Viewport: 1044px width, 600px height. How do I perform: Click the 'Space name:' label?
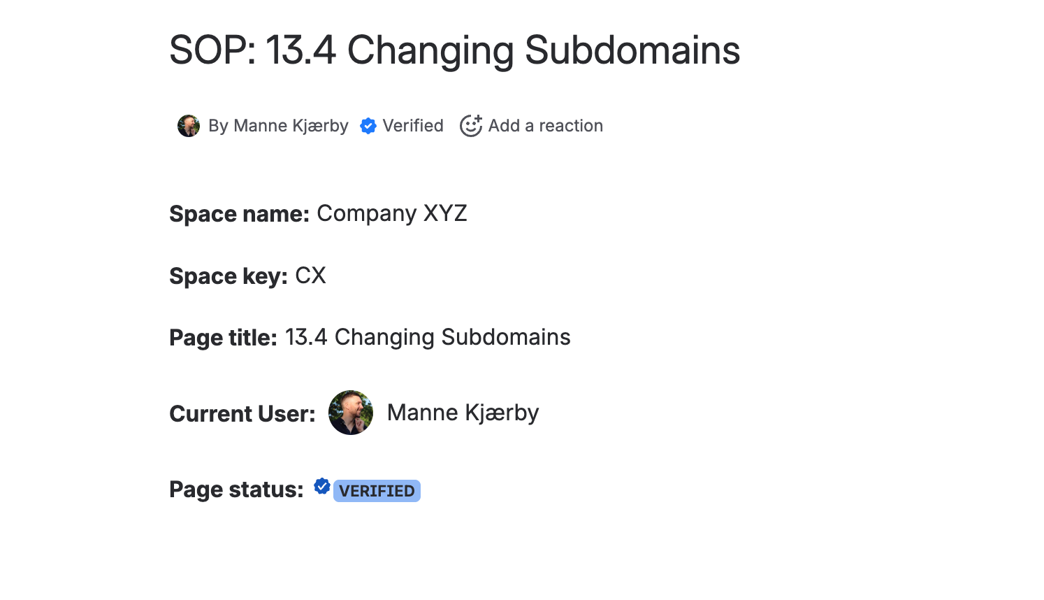[239, 214]
